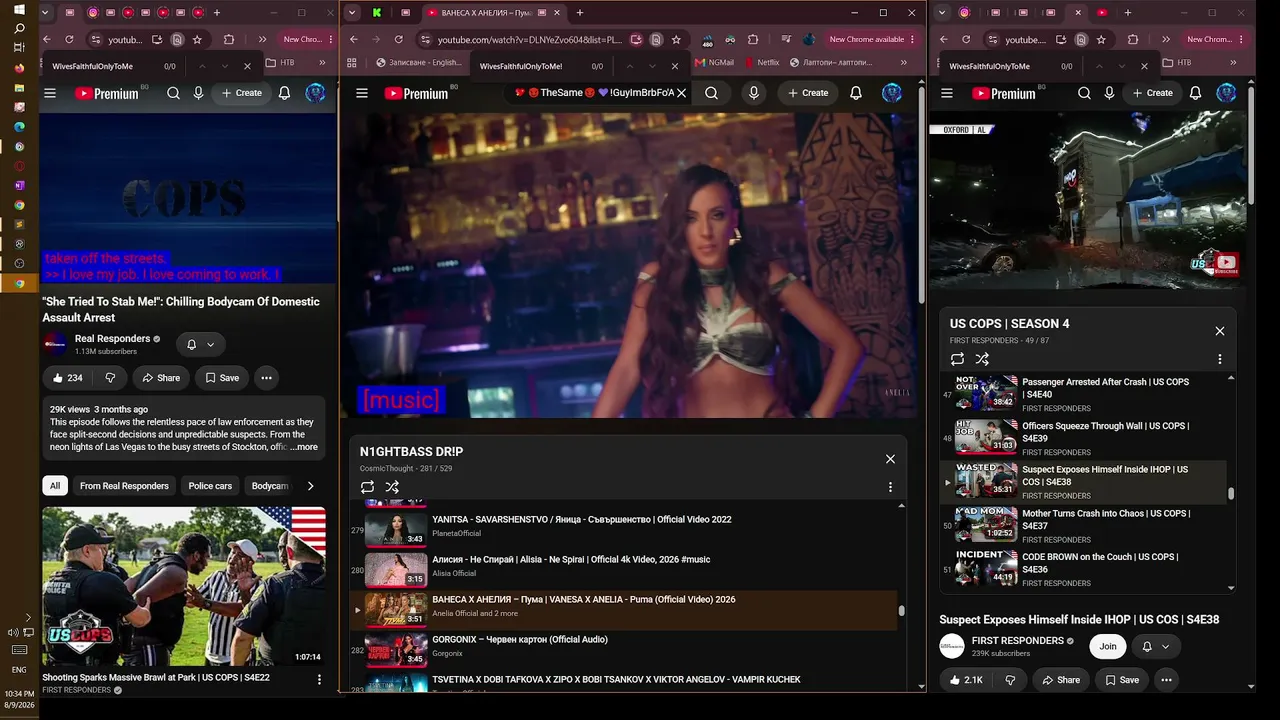Click the N1GHTBASS DR!P playlist scrollbar thumb
The width and height of the screenshot is (1280, 720).
[x=901, y=610]
